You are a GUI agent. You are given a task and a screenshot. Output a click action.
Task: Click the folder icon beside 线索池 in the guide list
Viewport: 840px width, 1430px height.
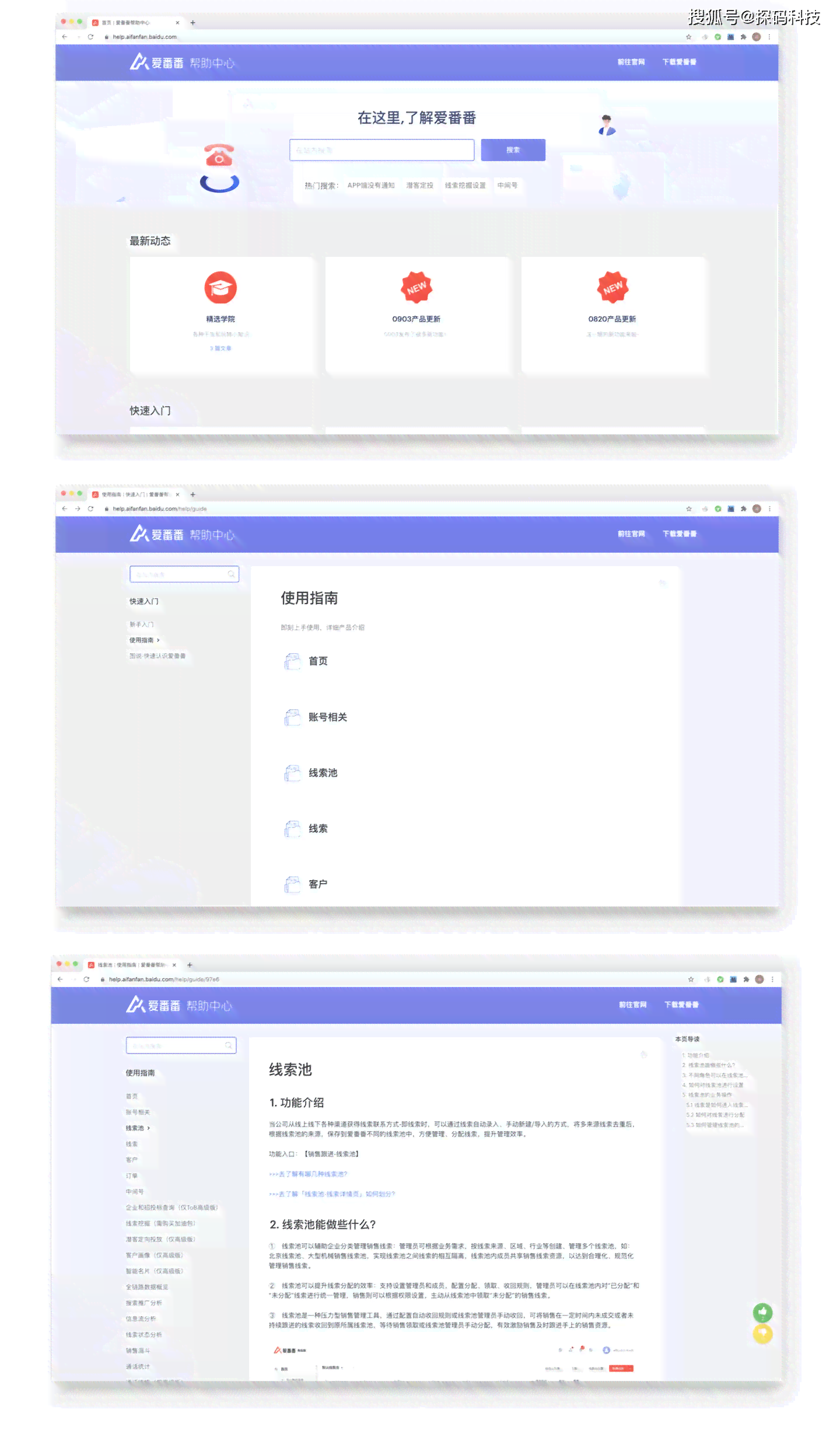pos(292,773)
